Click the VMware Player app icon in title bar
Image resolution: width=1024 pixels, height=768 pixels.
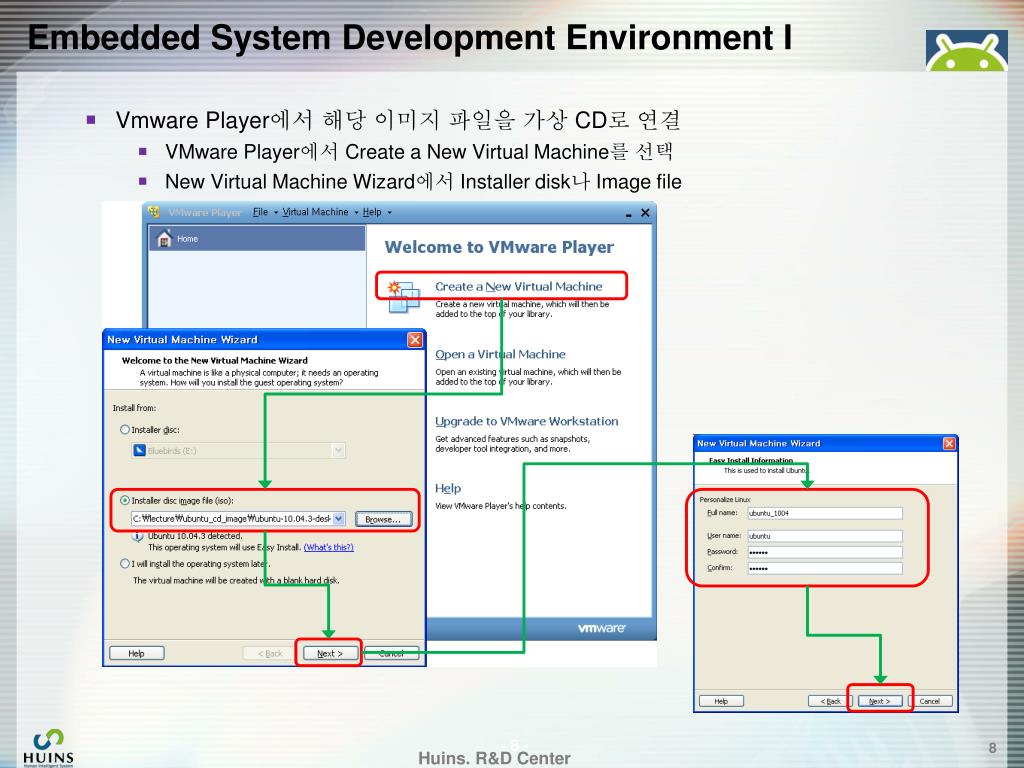click(154, 212)
